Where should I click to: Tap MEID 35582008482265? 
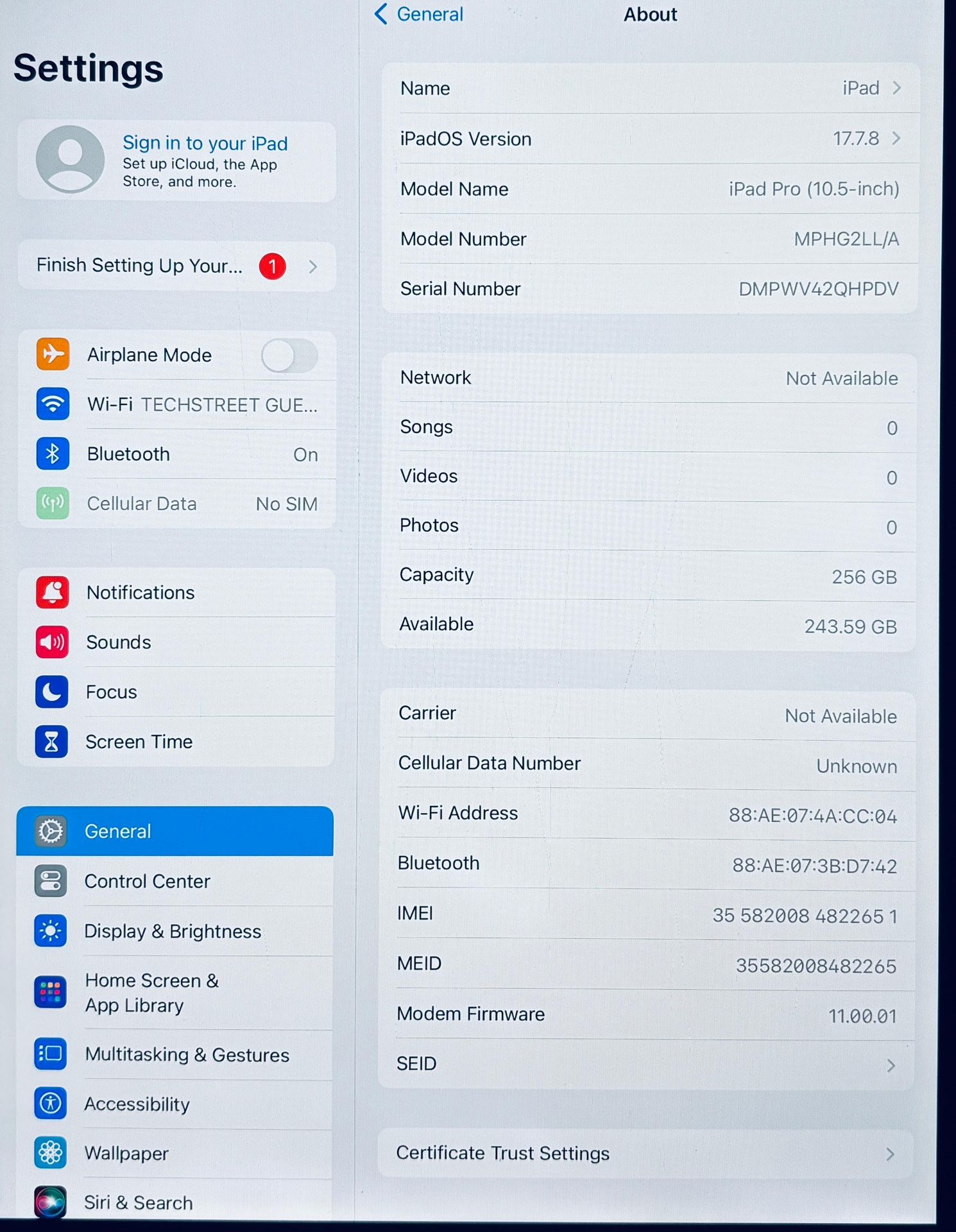tap(815, 966)
